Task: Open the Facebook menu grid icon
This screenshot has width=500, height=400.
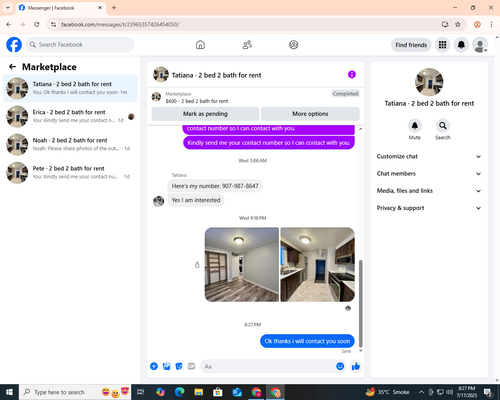Action: 442,45
